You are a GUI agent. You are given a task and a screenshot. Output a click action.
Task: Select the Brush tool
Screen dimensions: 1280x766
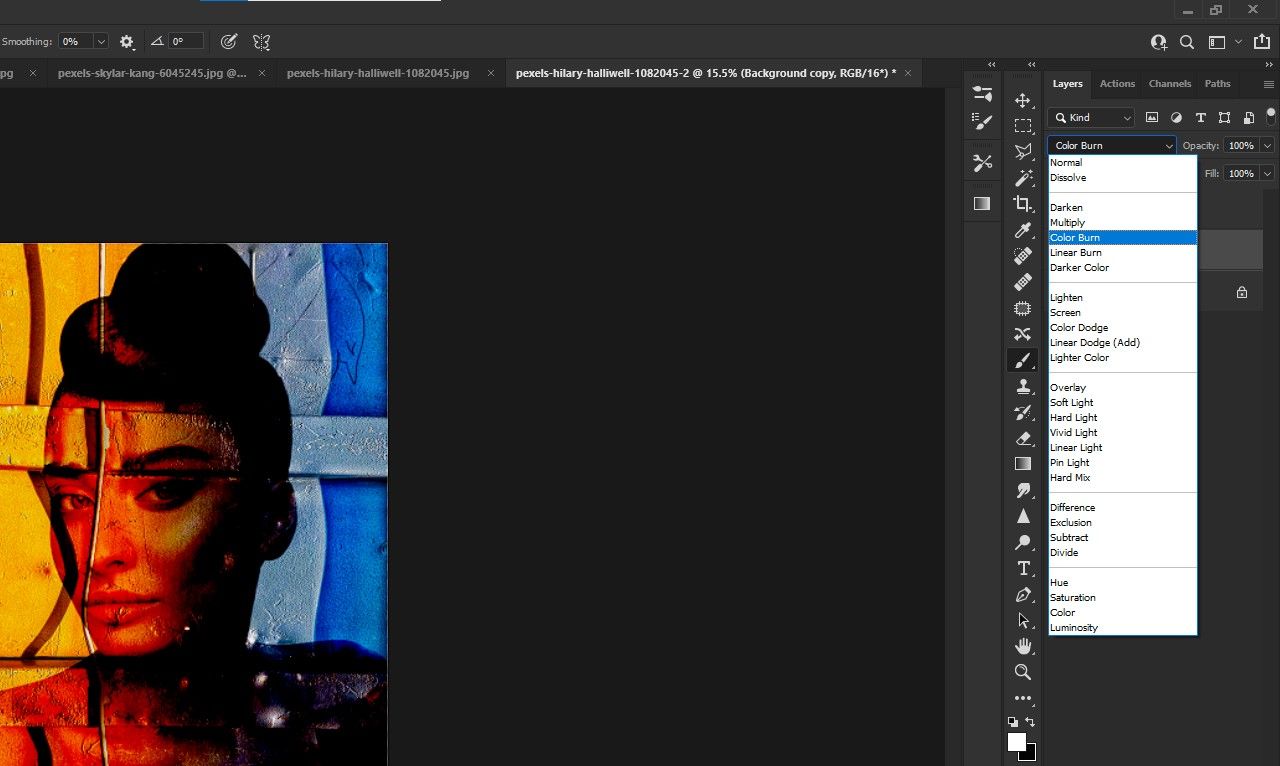(x=1023, y=360)
